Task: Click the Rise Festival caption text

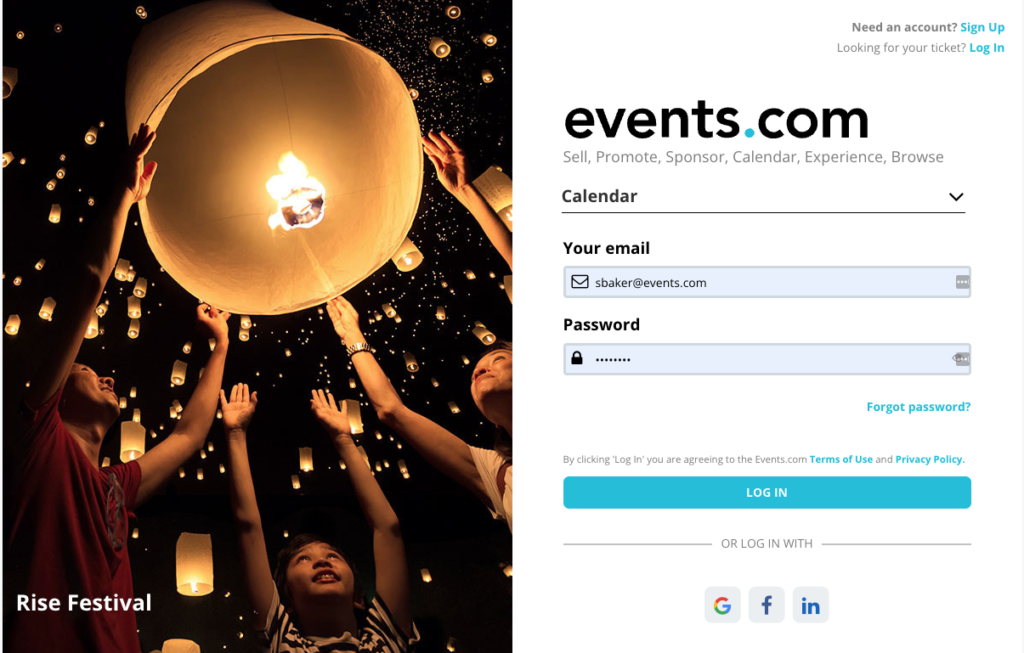Action: point(84,602)
